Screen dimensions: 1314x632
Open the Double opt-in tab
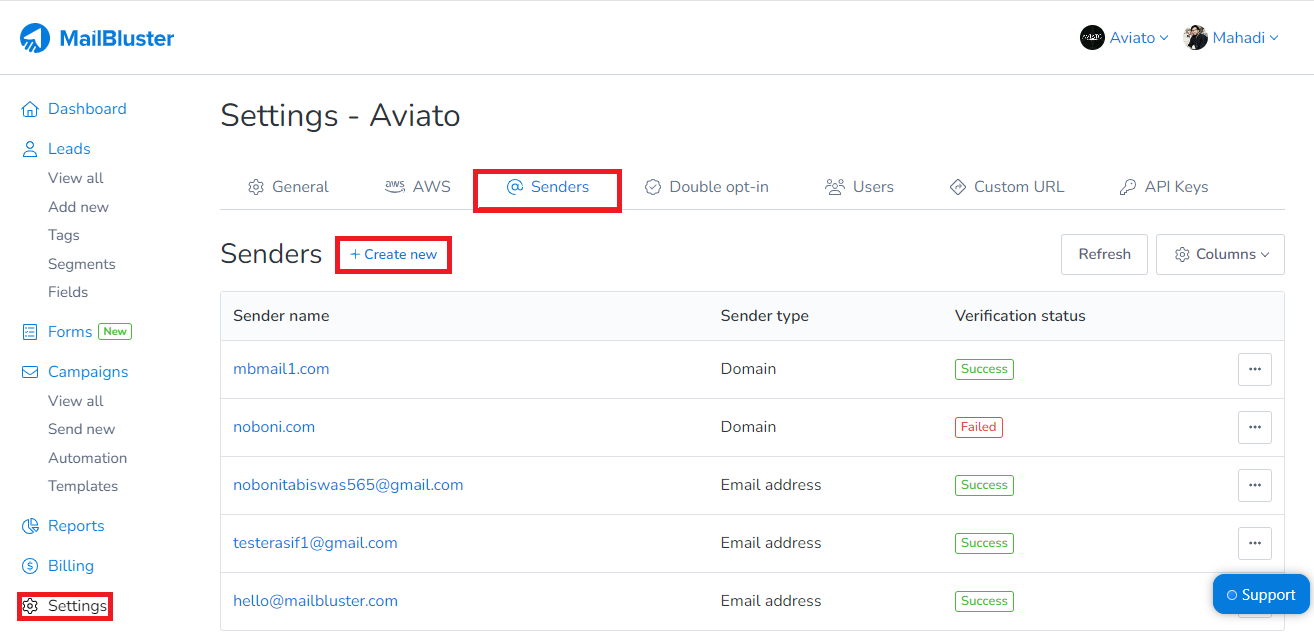(706, 186)
